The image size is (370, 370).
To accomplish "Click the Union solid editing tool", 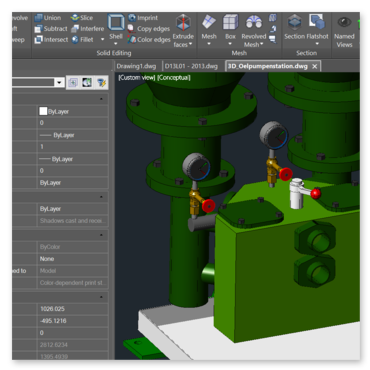I will (x=48, y=18).
